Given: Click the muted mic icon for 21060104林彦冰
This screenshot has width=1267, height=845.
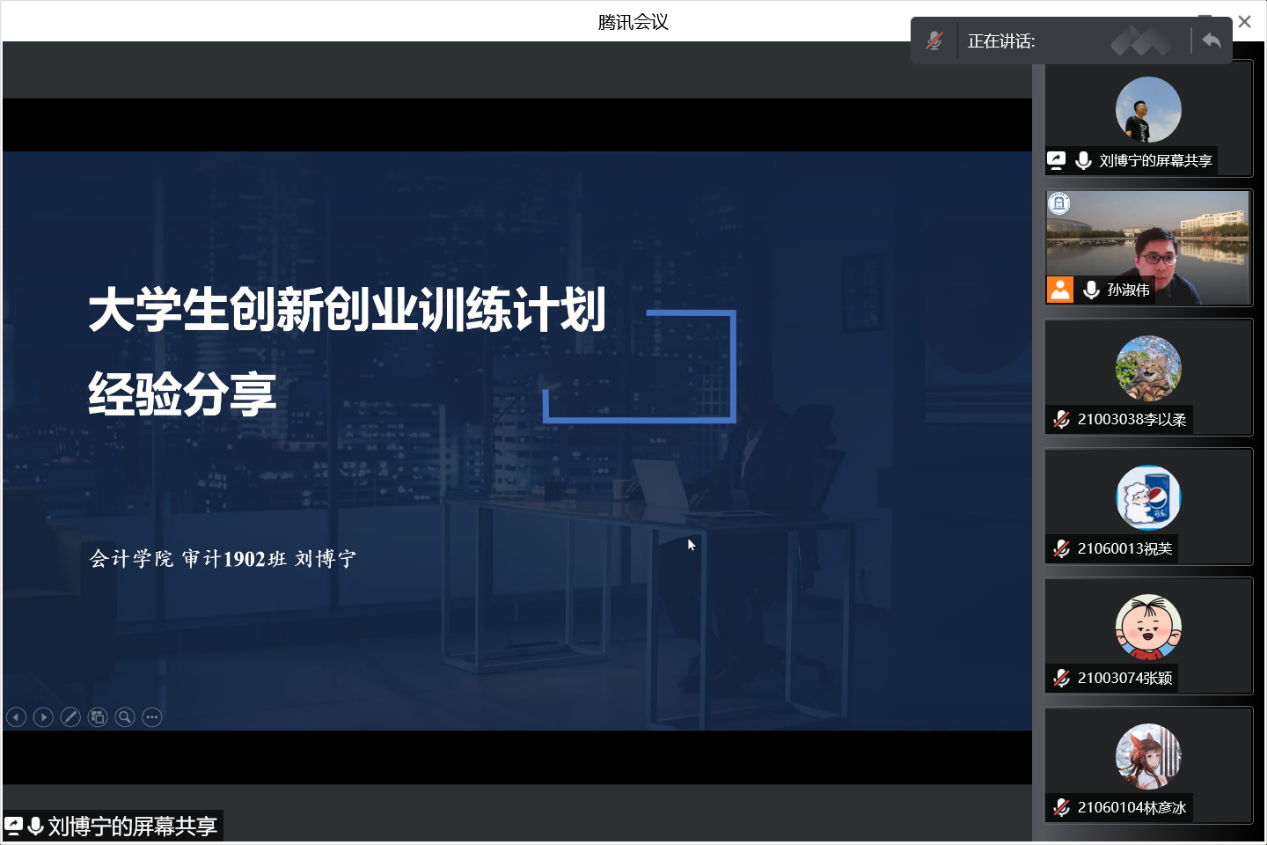Looking at the screenshot, I should 1061,807.
